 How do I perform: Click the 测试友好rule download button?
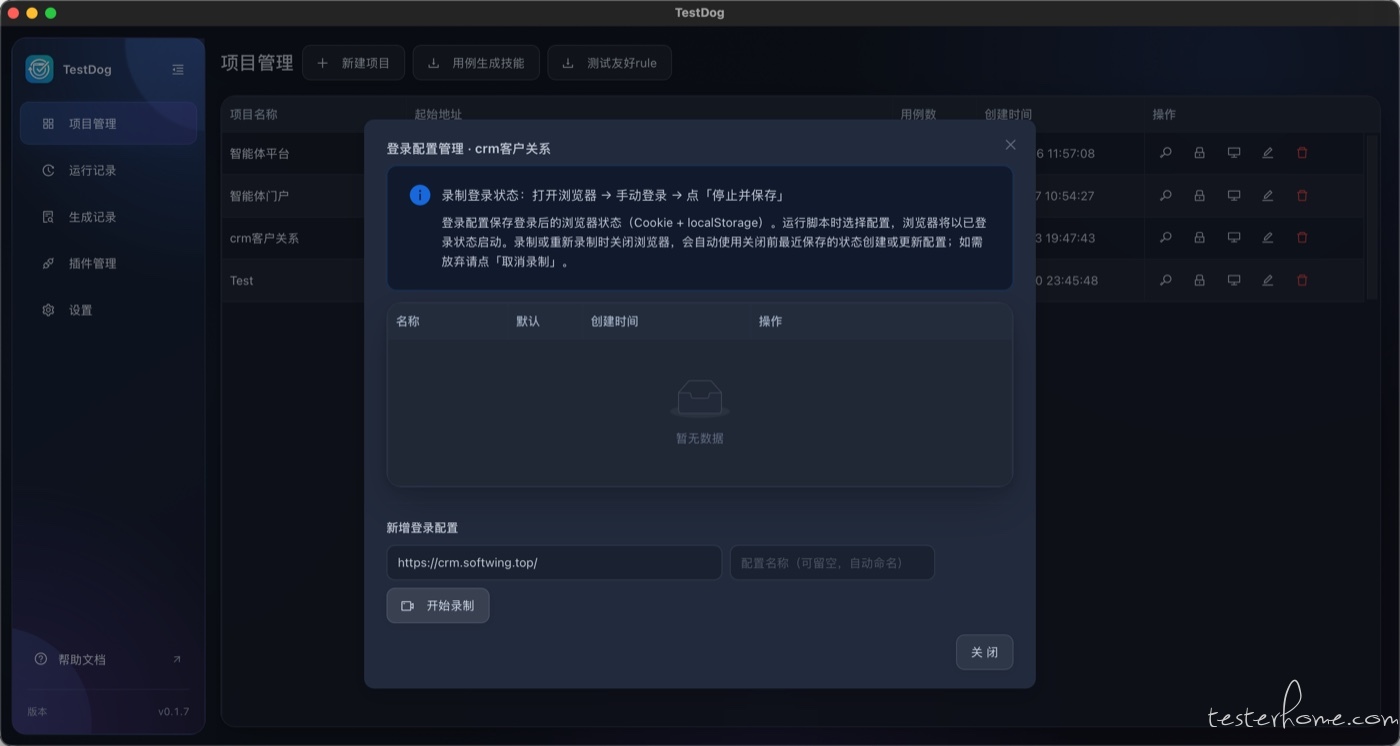[x=610, y=63]
